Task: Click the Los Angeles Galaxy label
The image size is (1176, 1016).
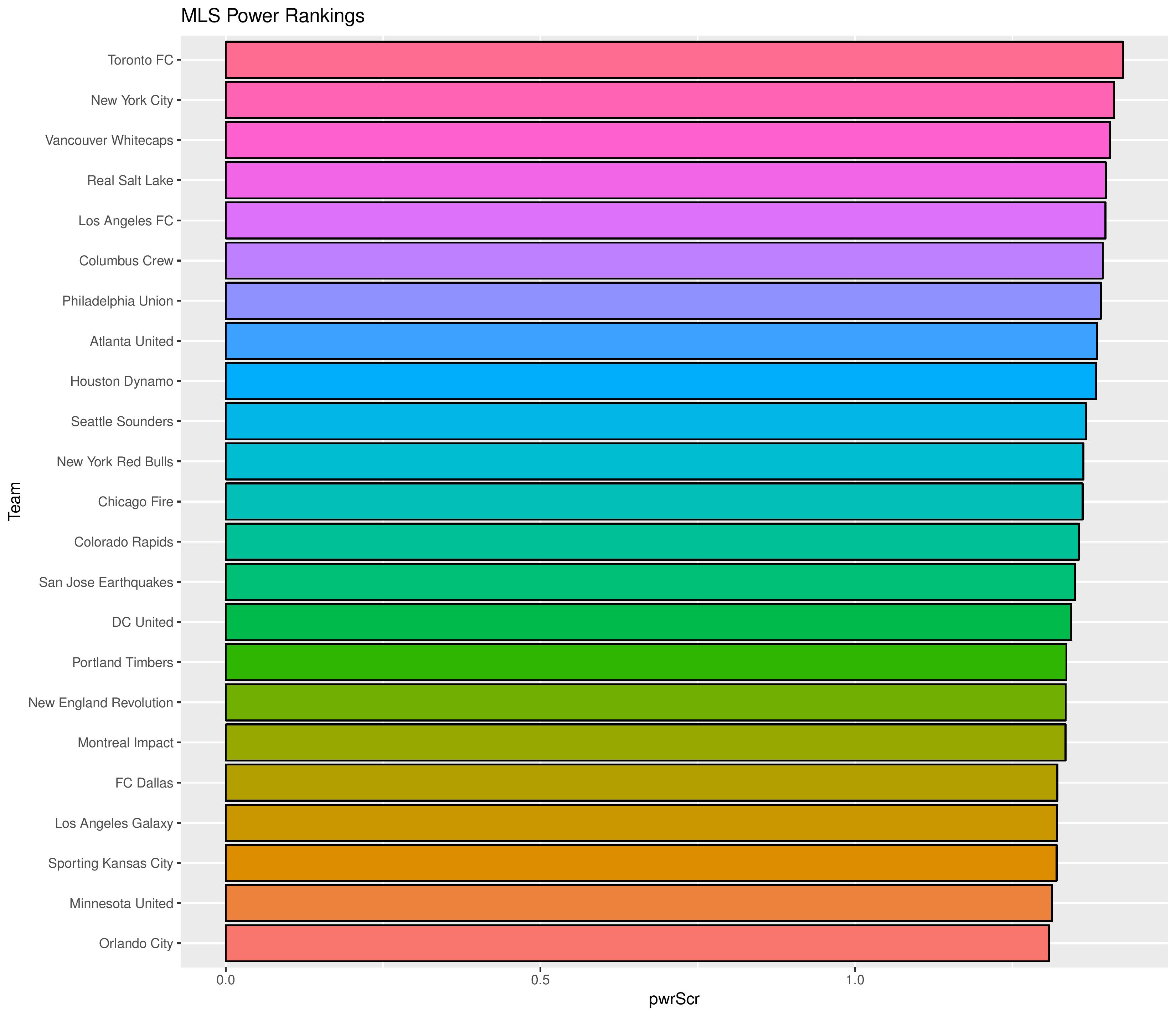Action: point(114,823)
